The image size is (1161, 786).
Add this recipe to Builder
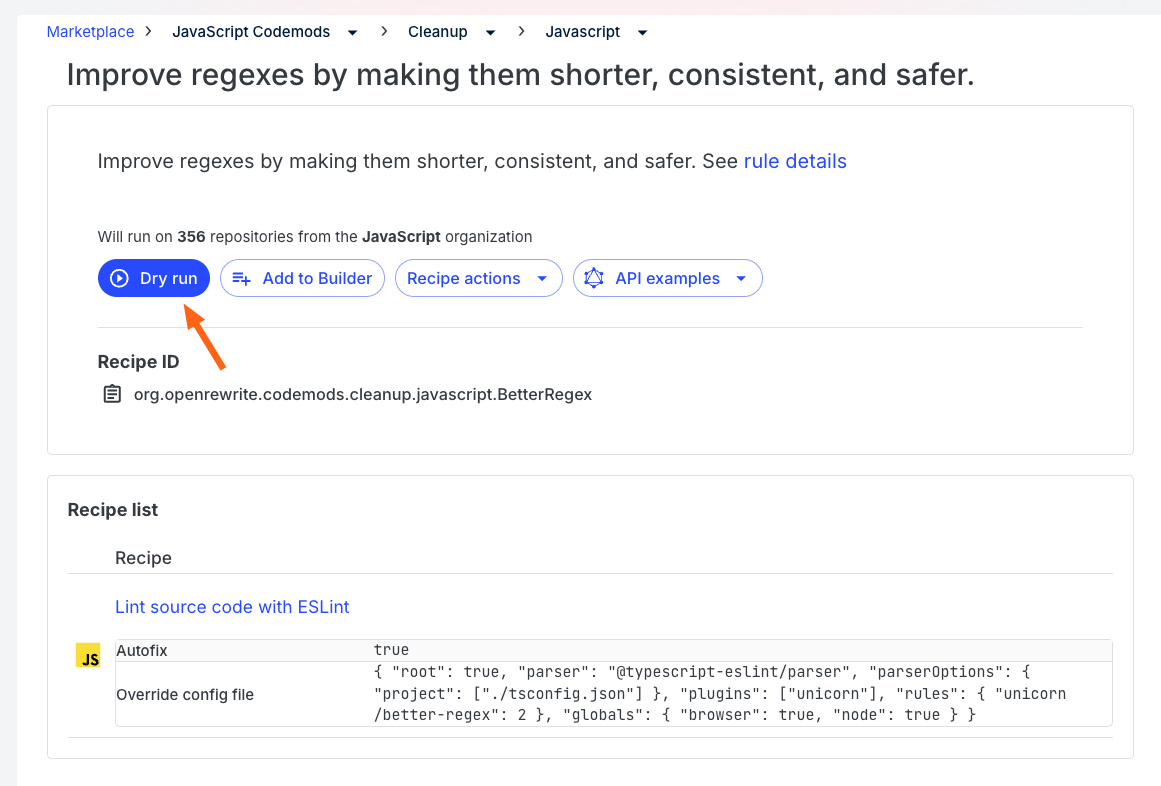302,278
